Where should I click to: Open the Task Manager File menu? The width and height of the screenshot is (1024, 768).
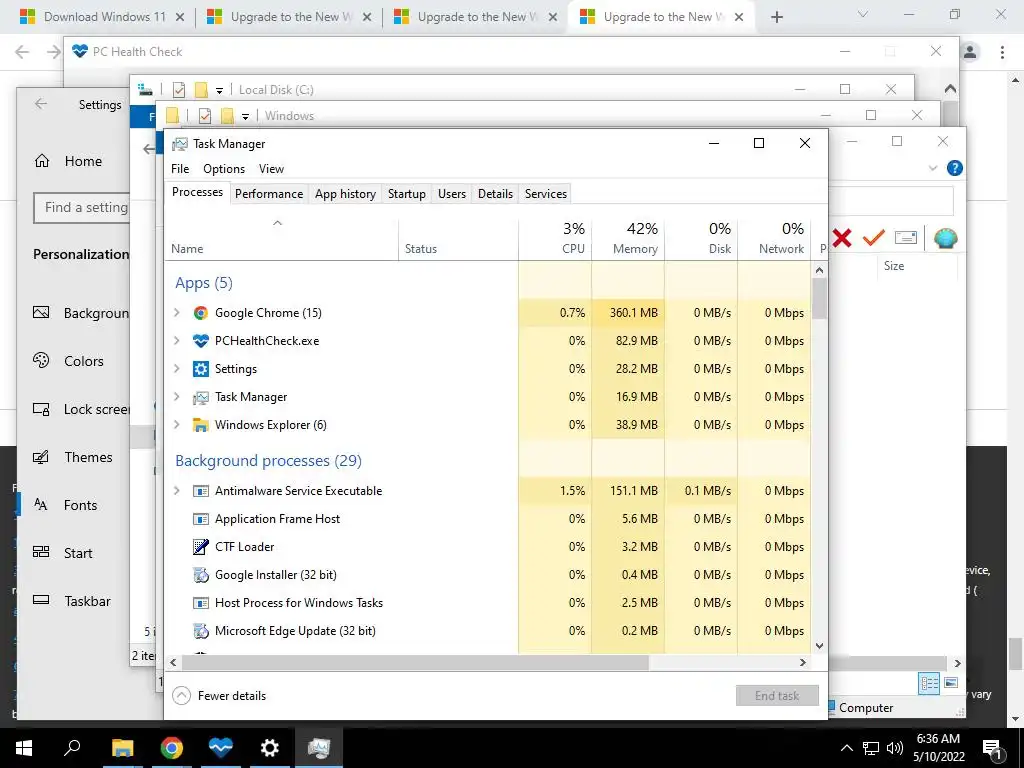tap(180, 168)
